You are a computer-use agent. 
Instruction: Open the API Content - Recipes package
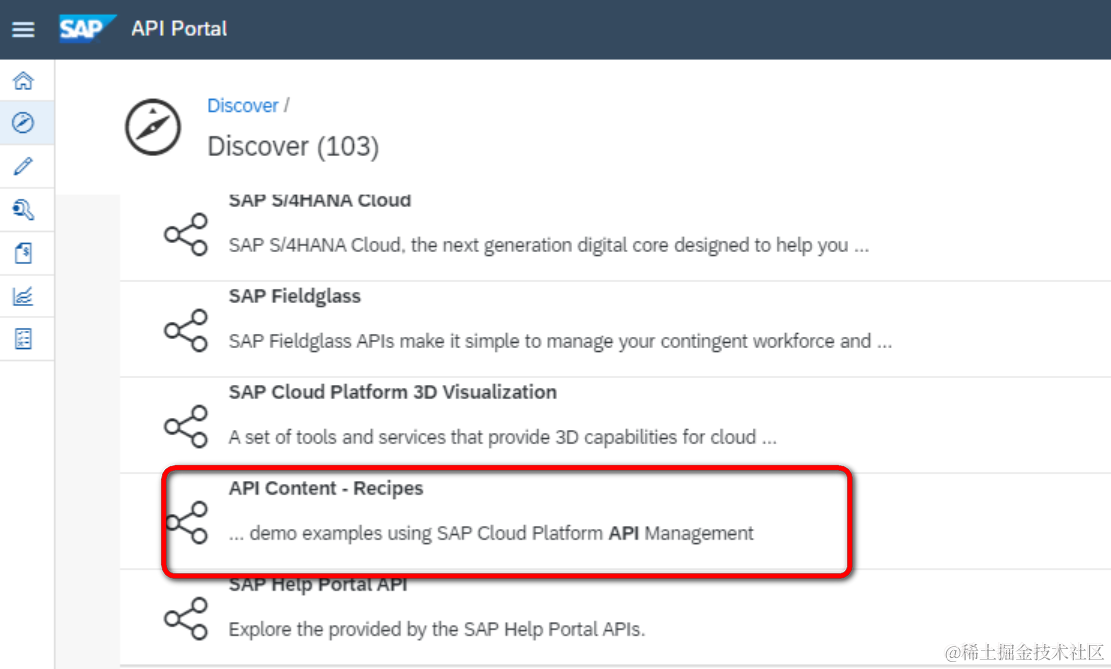click(326, 488)
